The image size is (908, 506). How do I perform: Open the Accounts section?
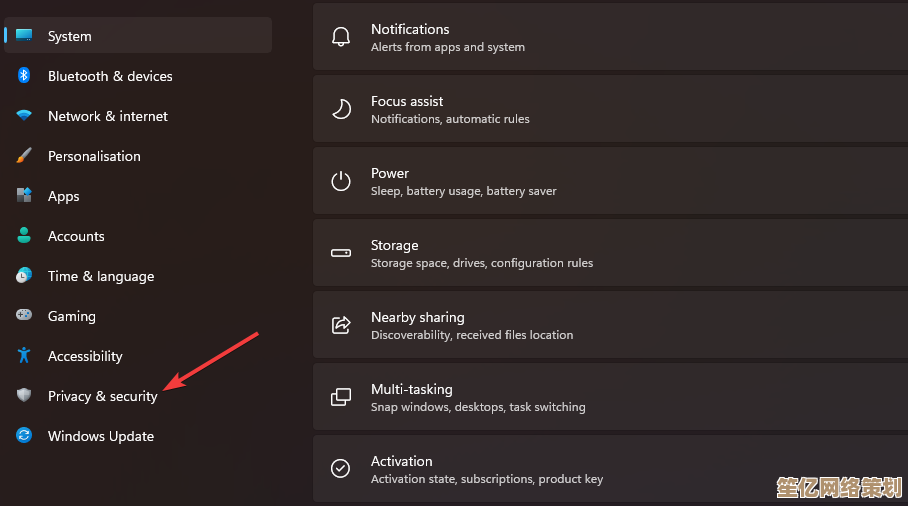tap(138, 235)
